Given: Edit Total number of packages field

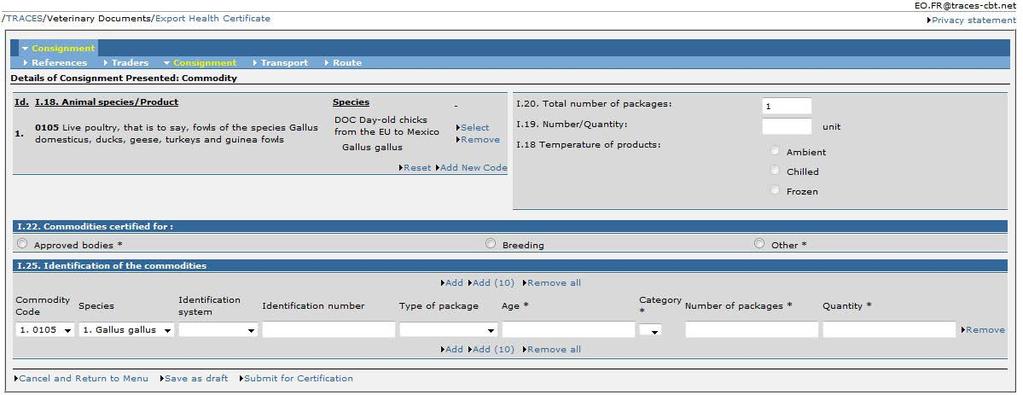Looking at the screenshot, I should tap(787, 106).
